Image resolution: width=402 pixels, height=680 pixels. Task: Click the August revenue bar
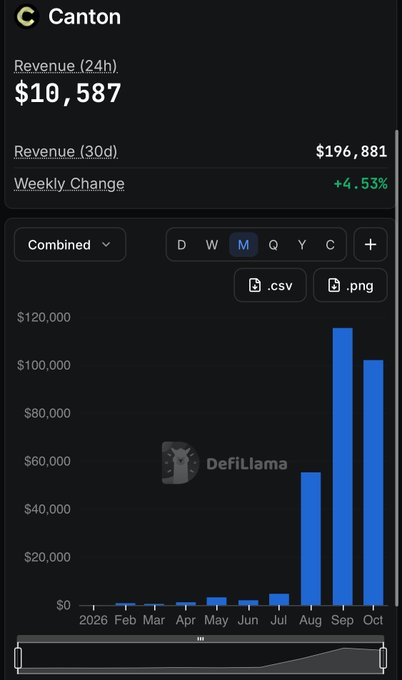tap(310, 539)
